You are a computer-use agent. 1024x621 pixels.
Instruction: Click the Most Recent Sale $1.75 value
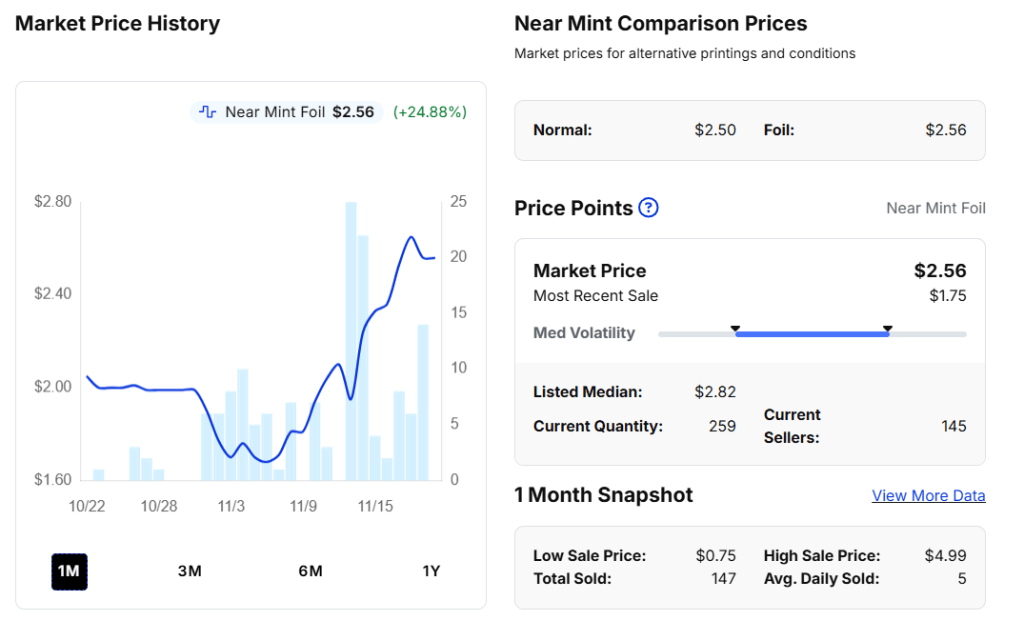947,296
